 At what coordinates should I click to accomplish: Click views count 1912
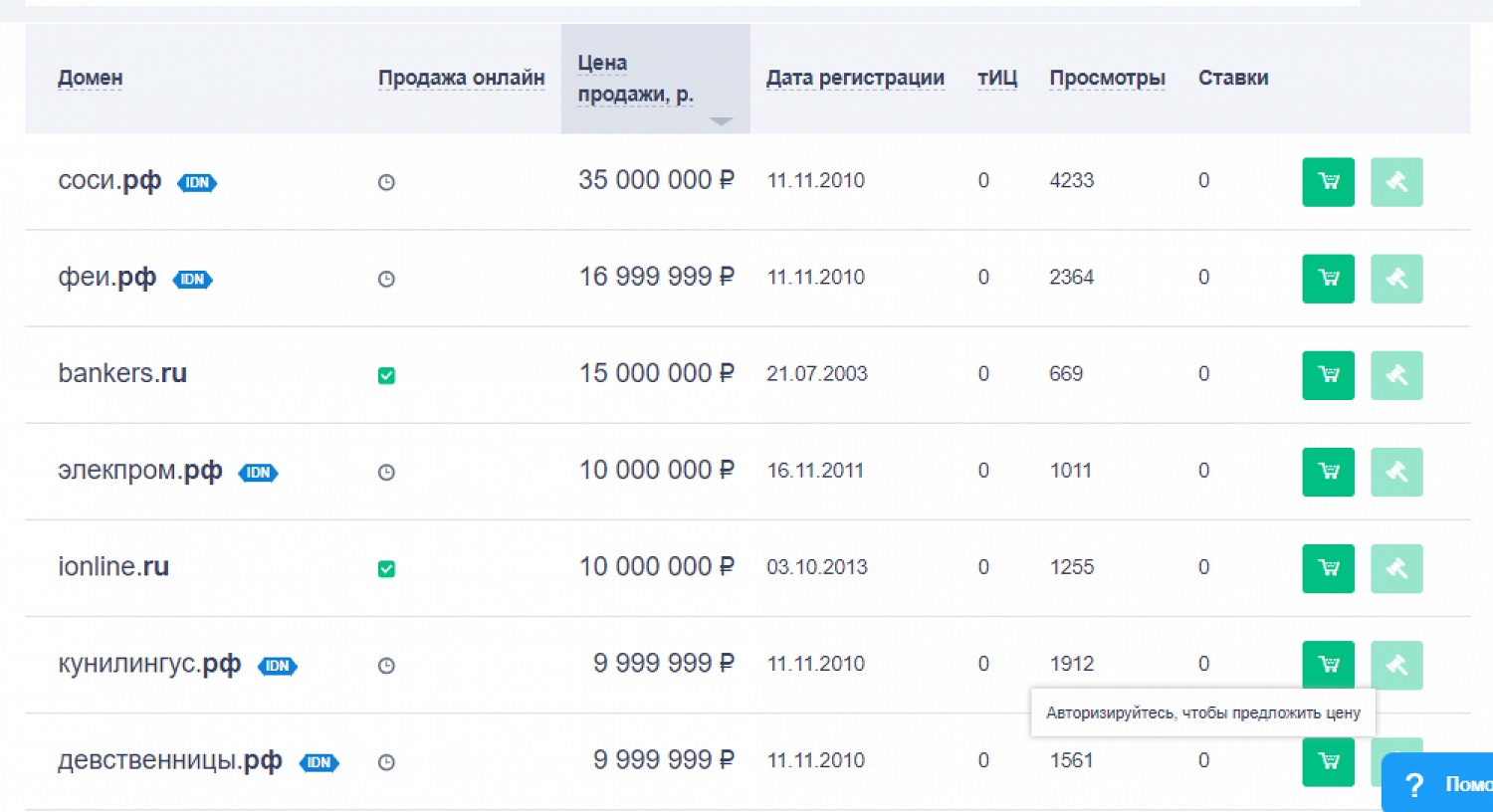(x=1072, y=664)
